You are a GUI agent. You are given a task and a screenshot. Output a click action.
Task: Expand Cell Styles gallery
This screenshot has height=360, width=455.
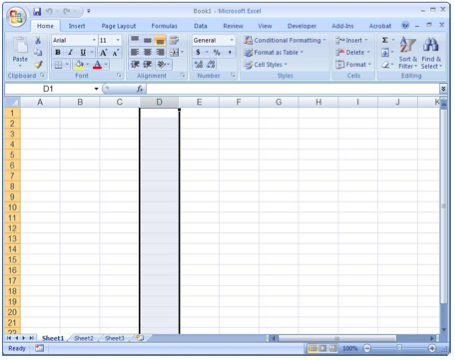[265, 65]
